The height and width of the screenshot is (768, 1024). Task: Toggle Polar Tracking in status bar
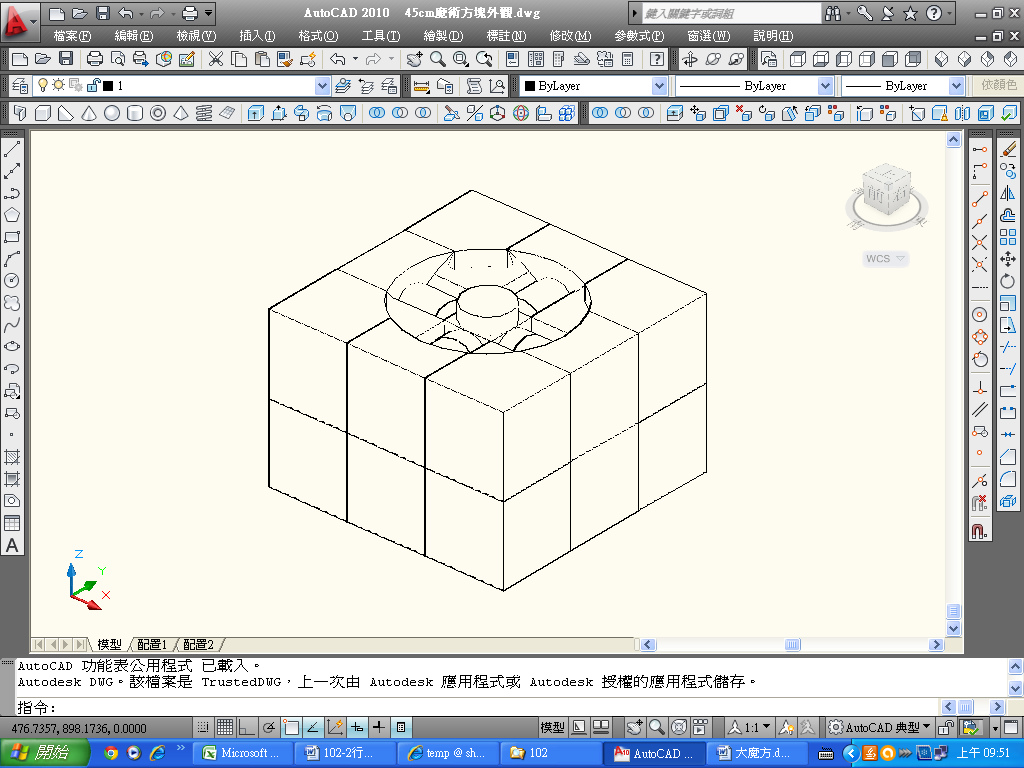tap(268, 727)
